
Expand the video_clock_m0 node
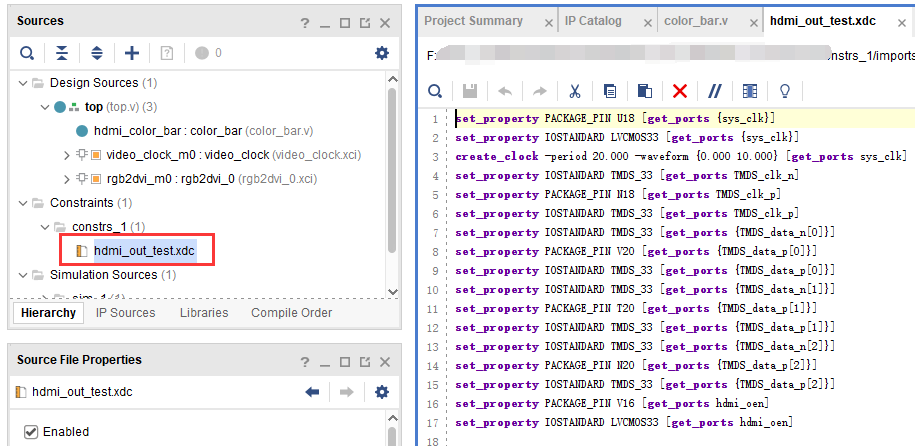coord(67,155)
